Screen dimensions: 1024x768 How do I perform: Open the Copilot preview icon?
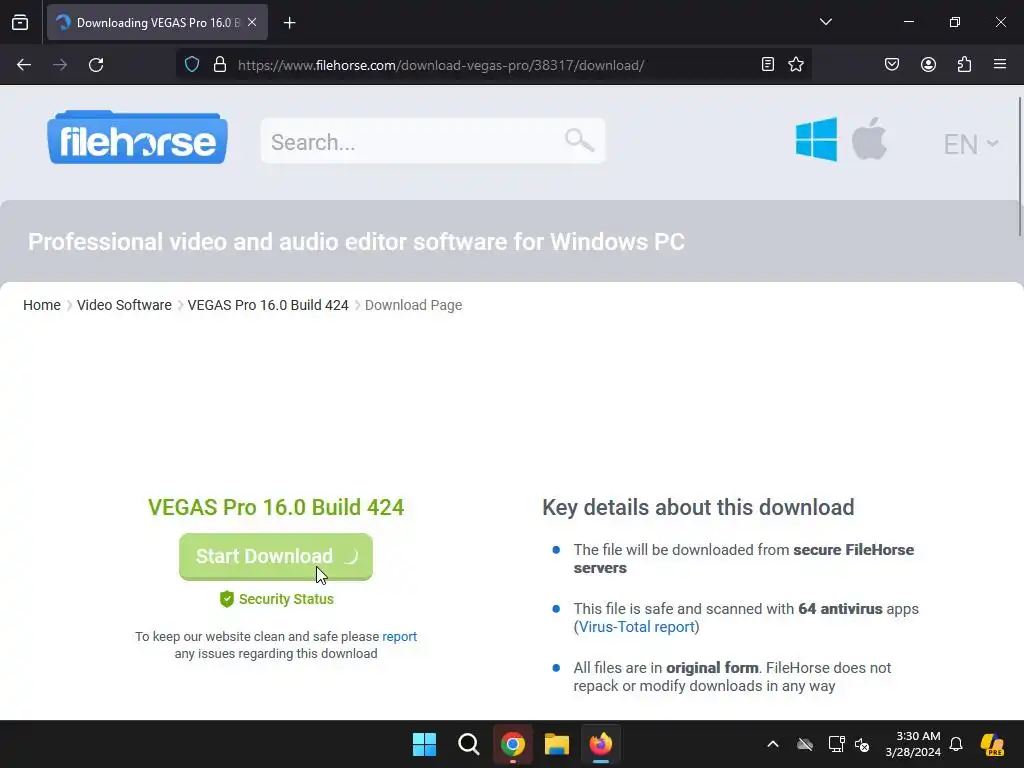click(x=993, y=744)
